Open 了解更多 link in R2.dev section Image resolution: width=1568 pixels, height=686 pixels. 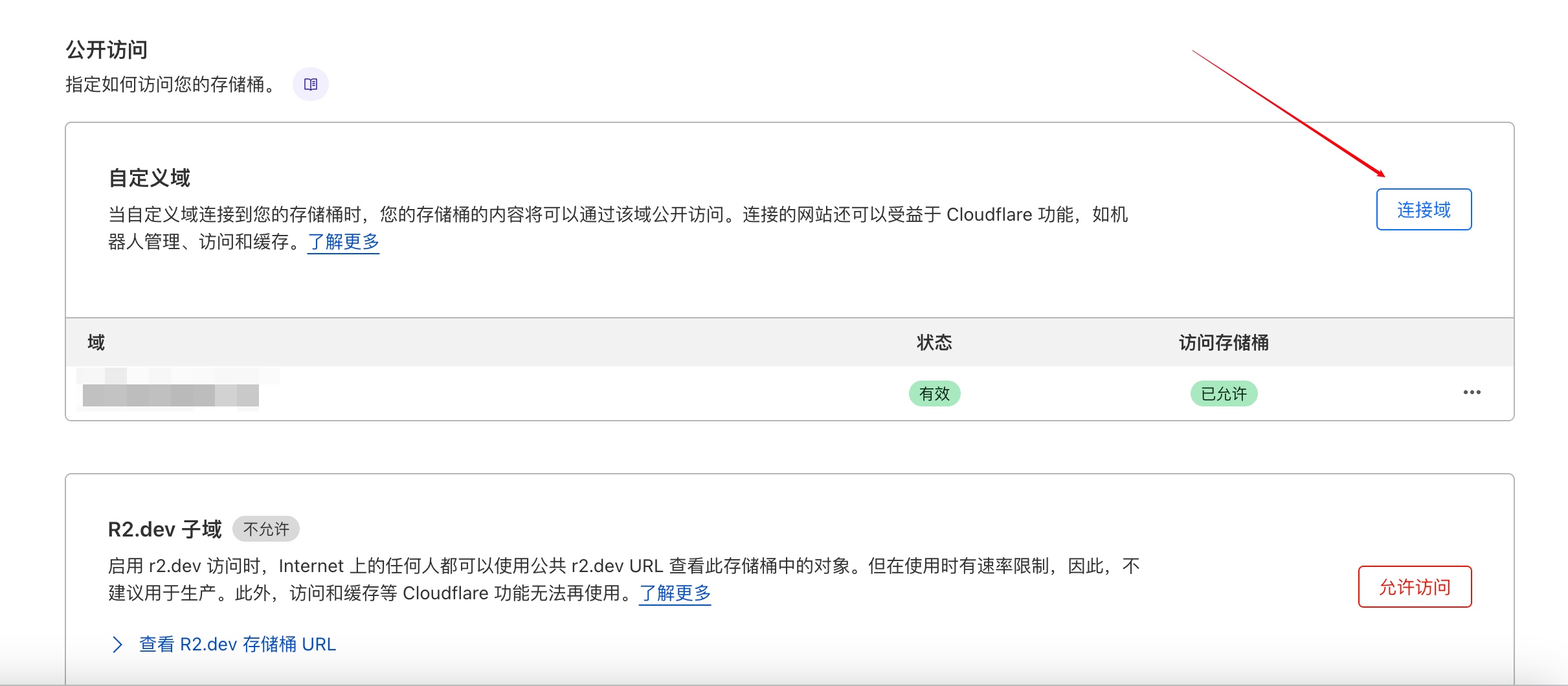tap(675, 593)
